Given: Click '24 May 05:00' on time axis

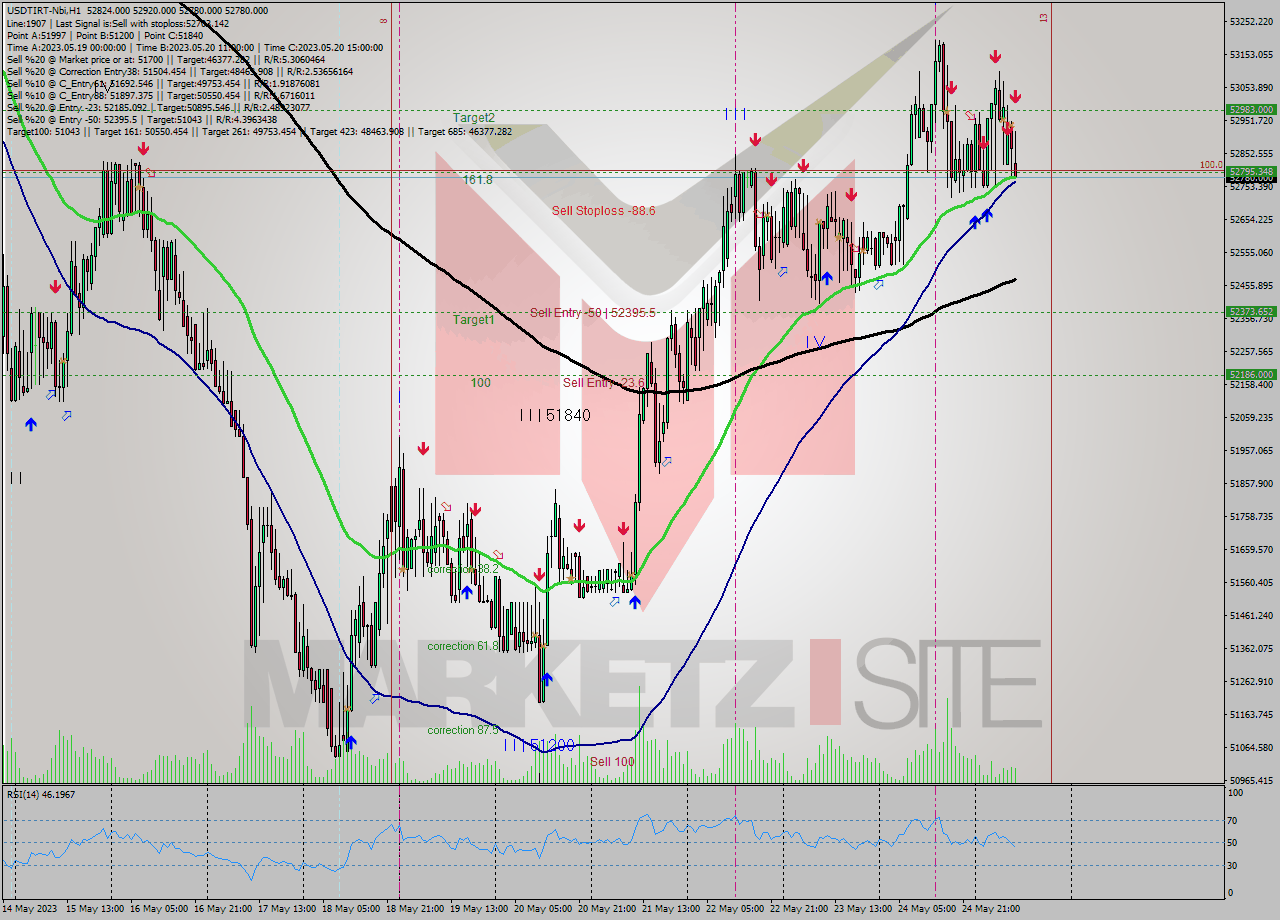Looking at the screenshot, I should click(x=928, y=908).
